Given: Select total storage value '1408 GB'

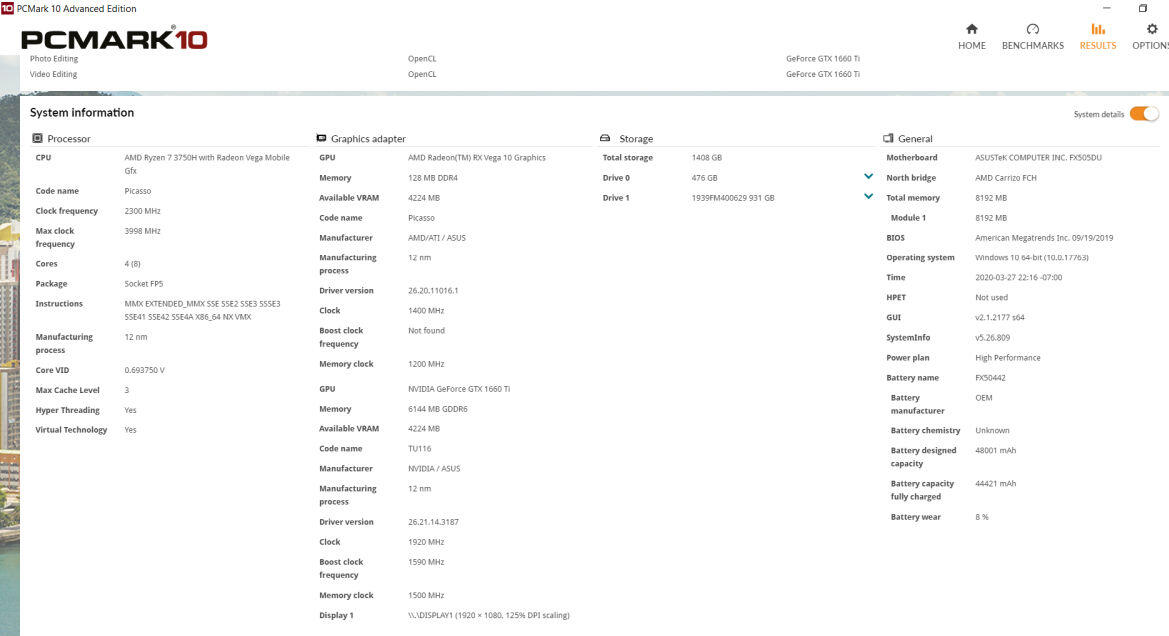Looking at the screenshot, I should click(x=707, y=157).
